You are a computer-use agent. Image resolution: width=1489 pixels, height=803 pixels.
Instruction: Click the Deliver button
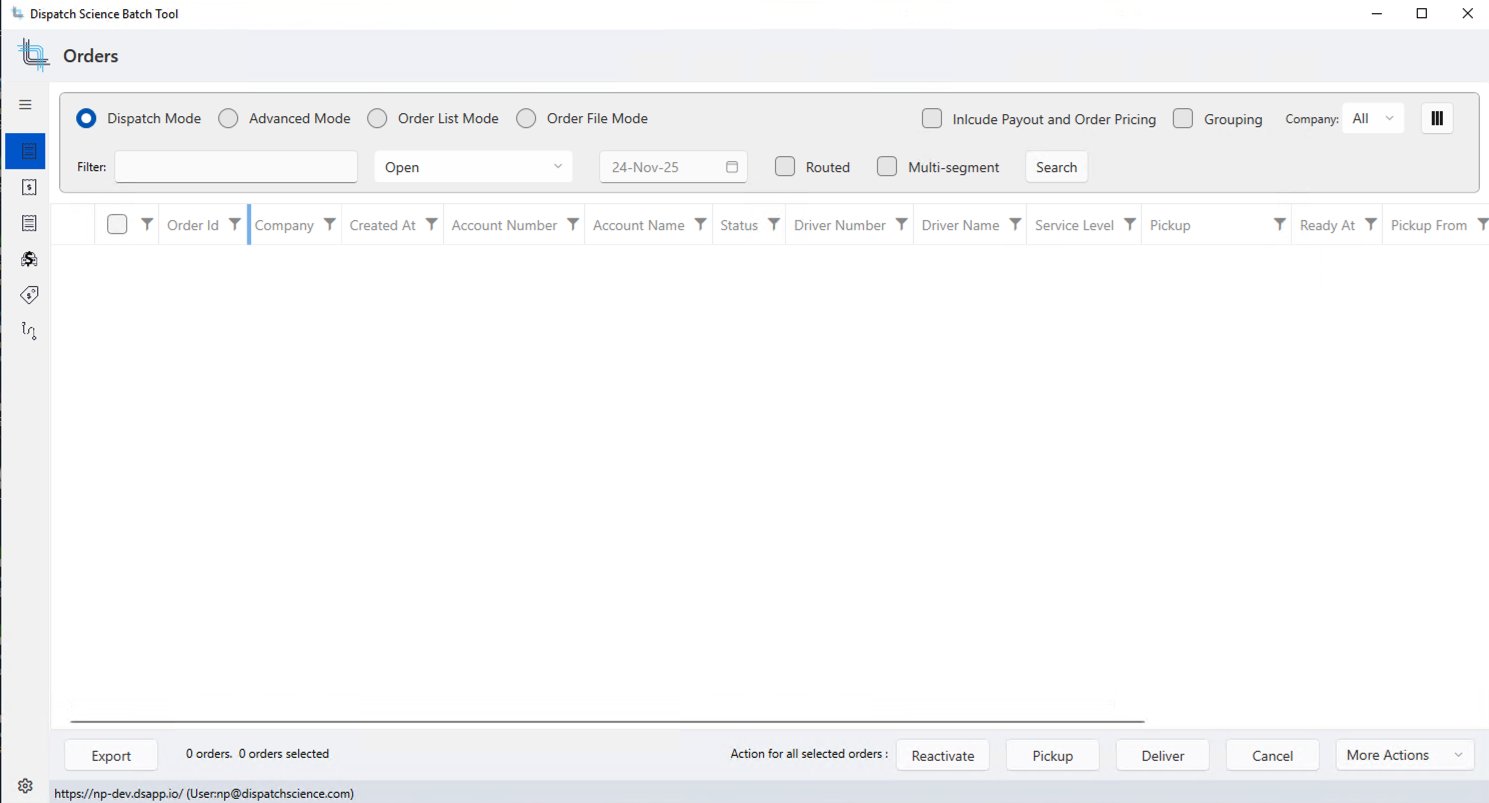(x=1163, y=756)
